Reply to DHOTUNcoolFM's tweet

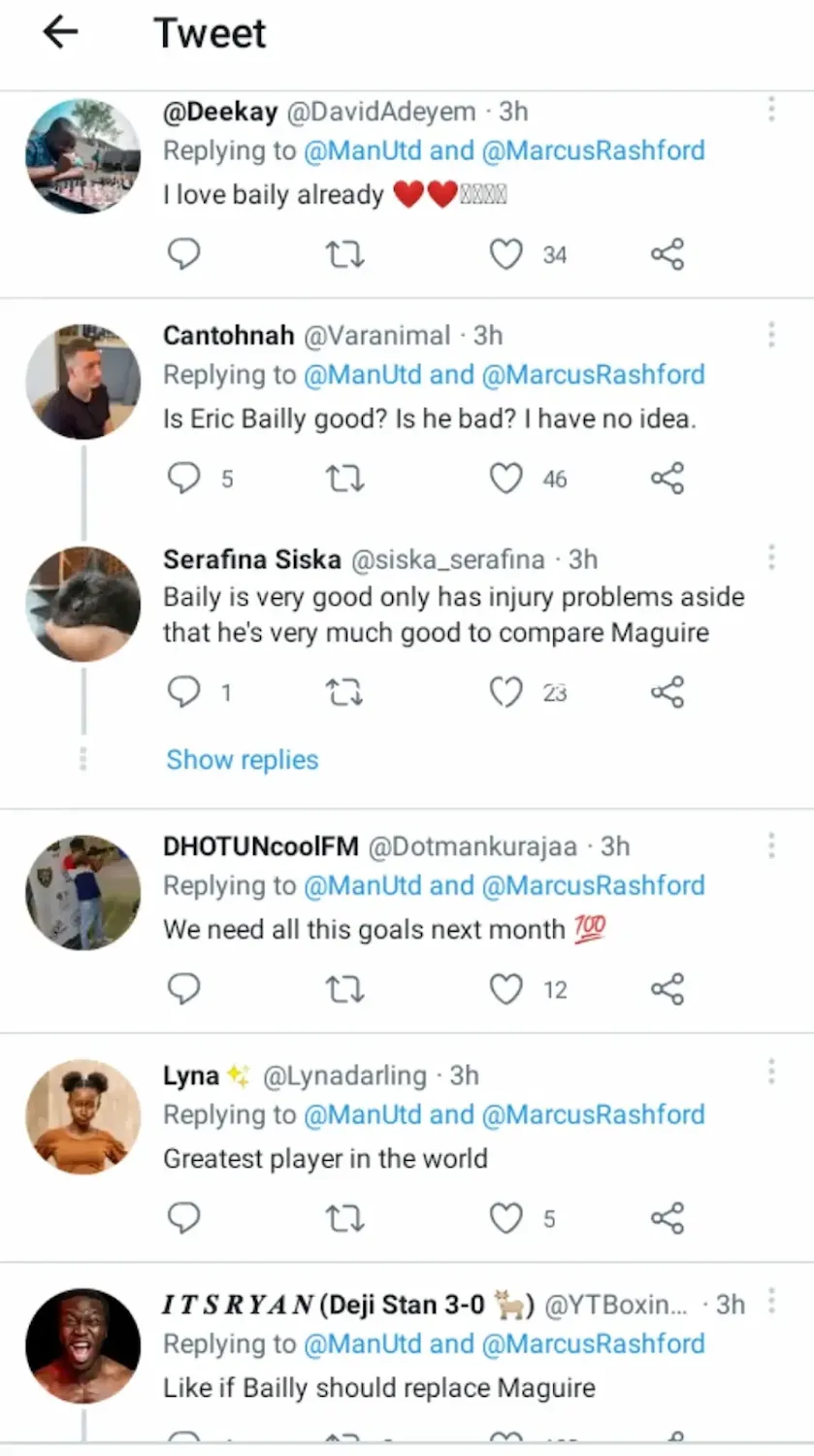click(x=184, y=989)
